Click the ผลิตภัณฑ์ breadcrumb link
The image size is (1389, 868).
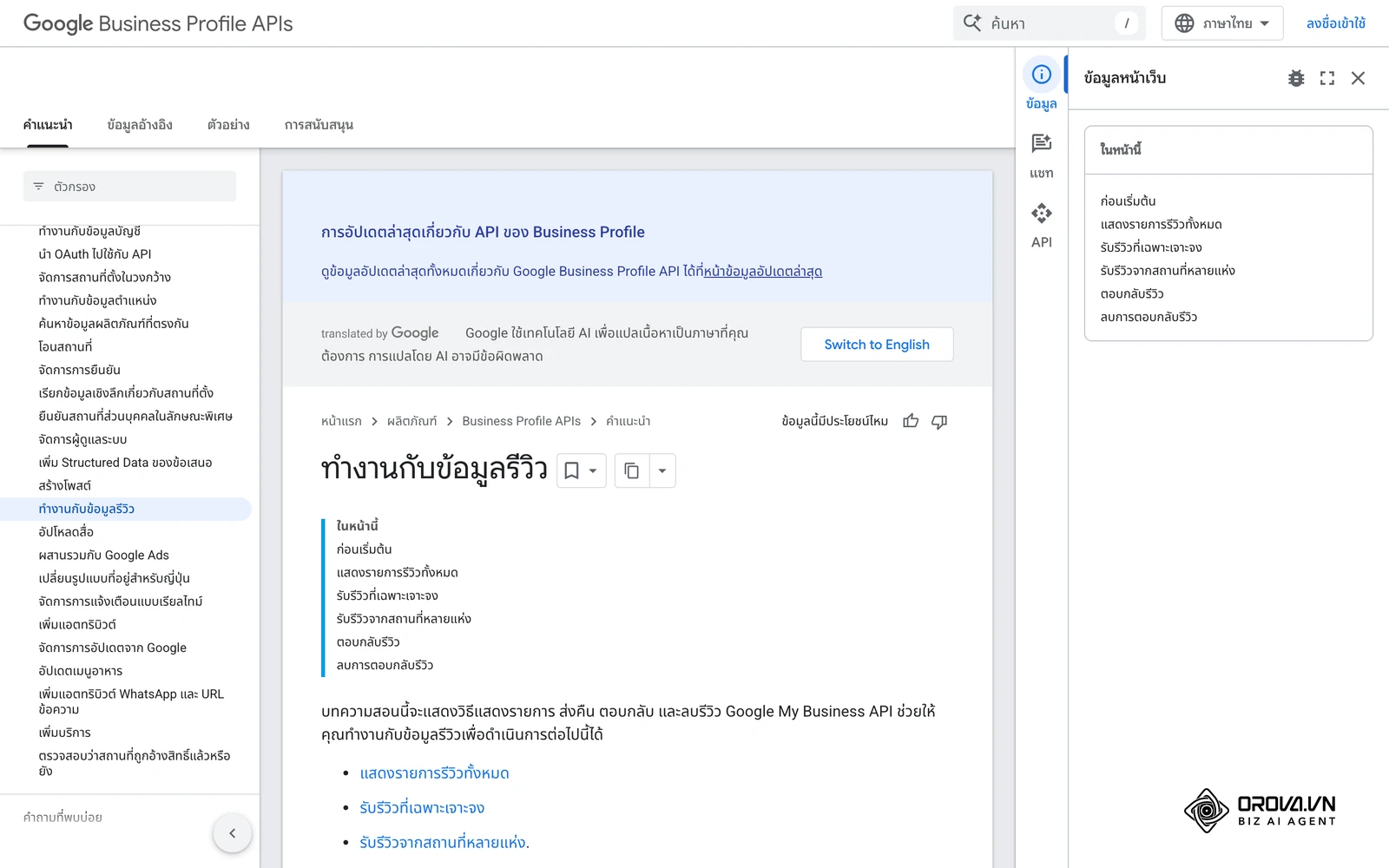(x=412, y=421)
